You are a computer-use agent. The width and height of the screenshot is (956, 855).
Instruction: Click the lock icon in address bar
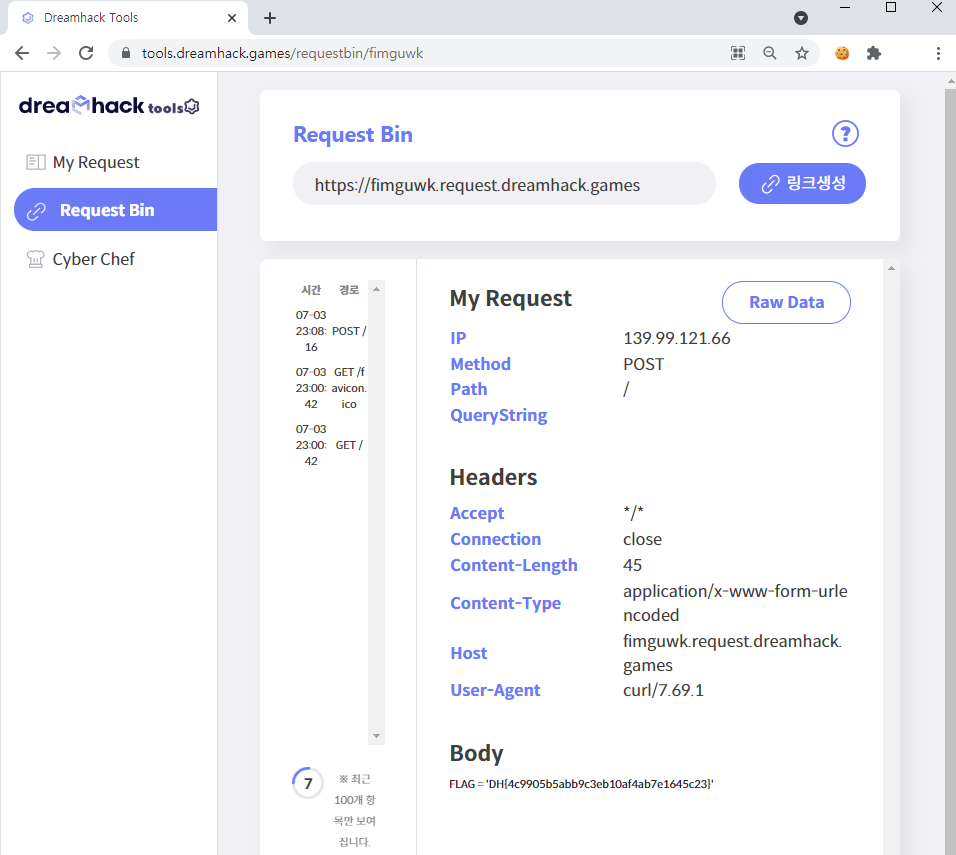(x=126, y=53)
